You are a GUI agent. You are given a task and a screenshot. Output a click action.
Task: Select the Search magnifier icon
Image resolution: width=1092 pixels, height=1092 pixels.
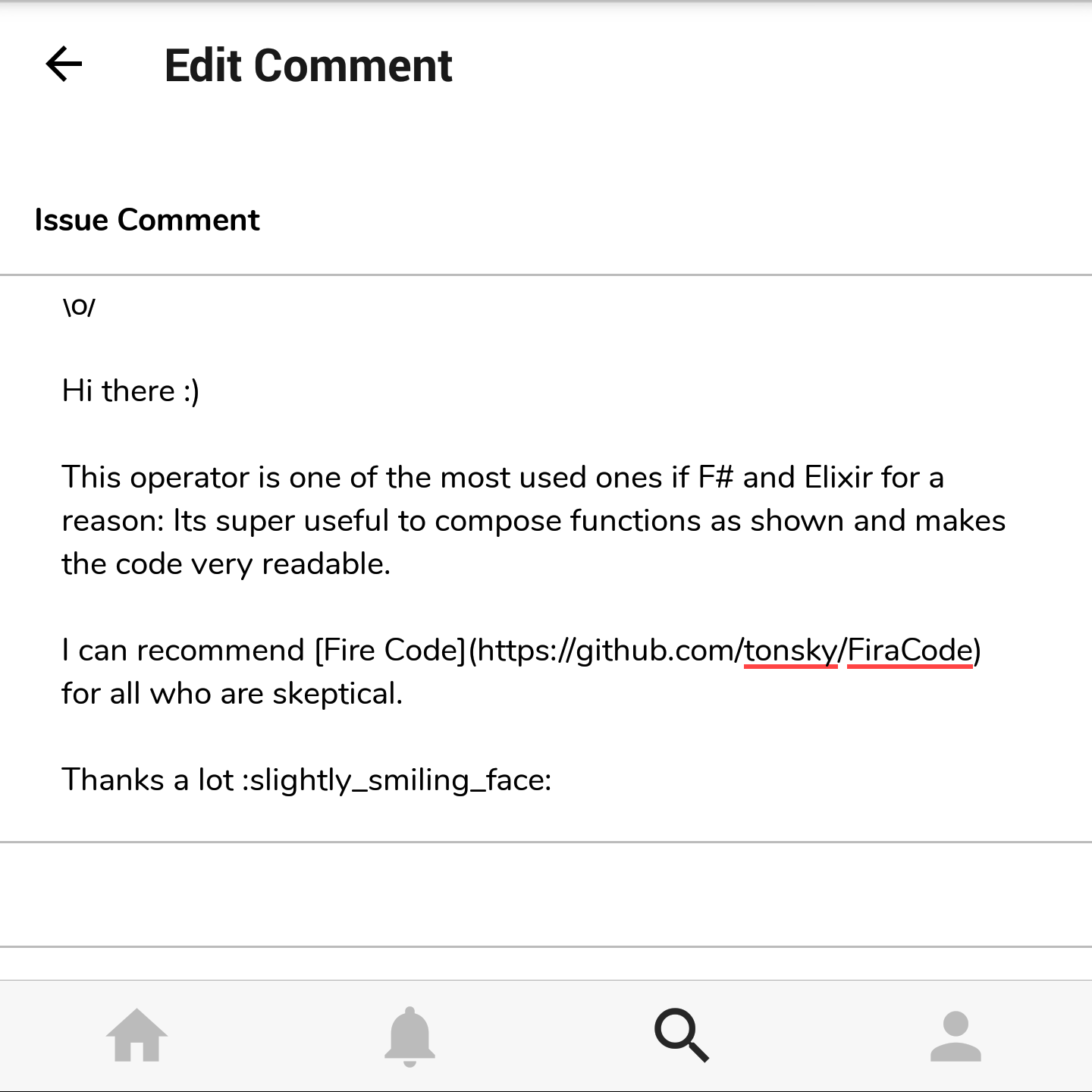pos(682,1035)
